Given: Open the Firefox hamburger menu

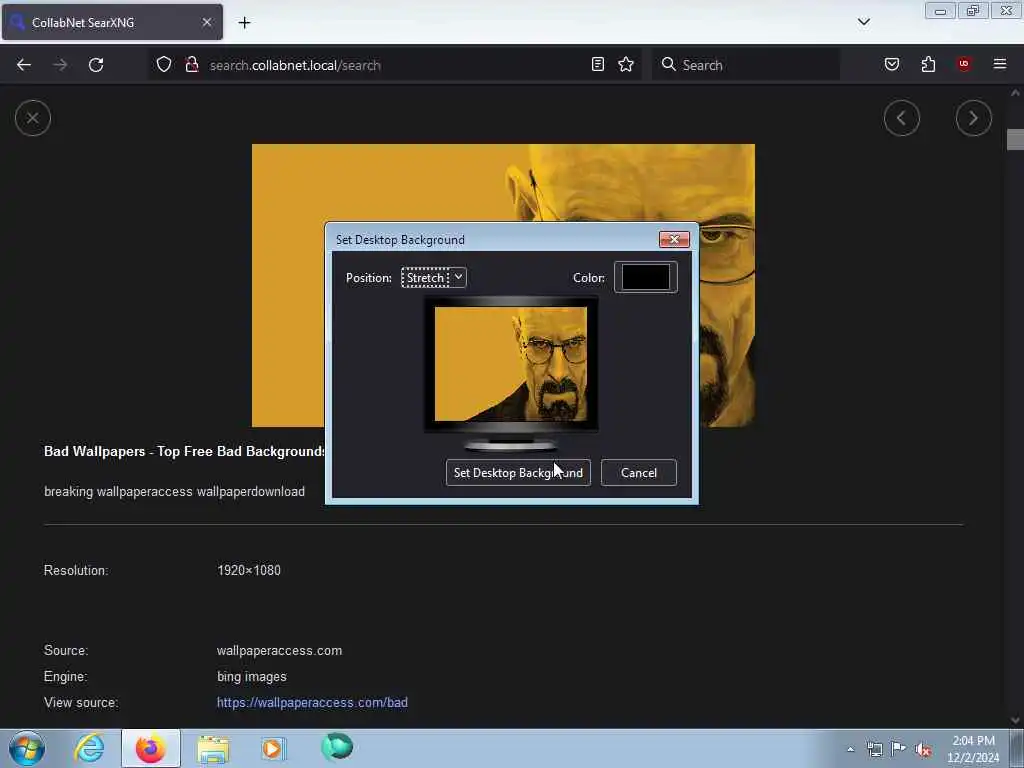Looking at the screenshot, I should (x=999, y=64).
